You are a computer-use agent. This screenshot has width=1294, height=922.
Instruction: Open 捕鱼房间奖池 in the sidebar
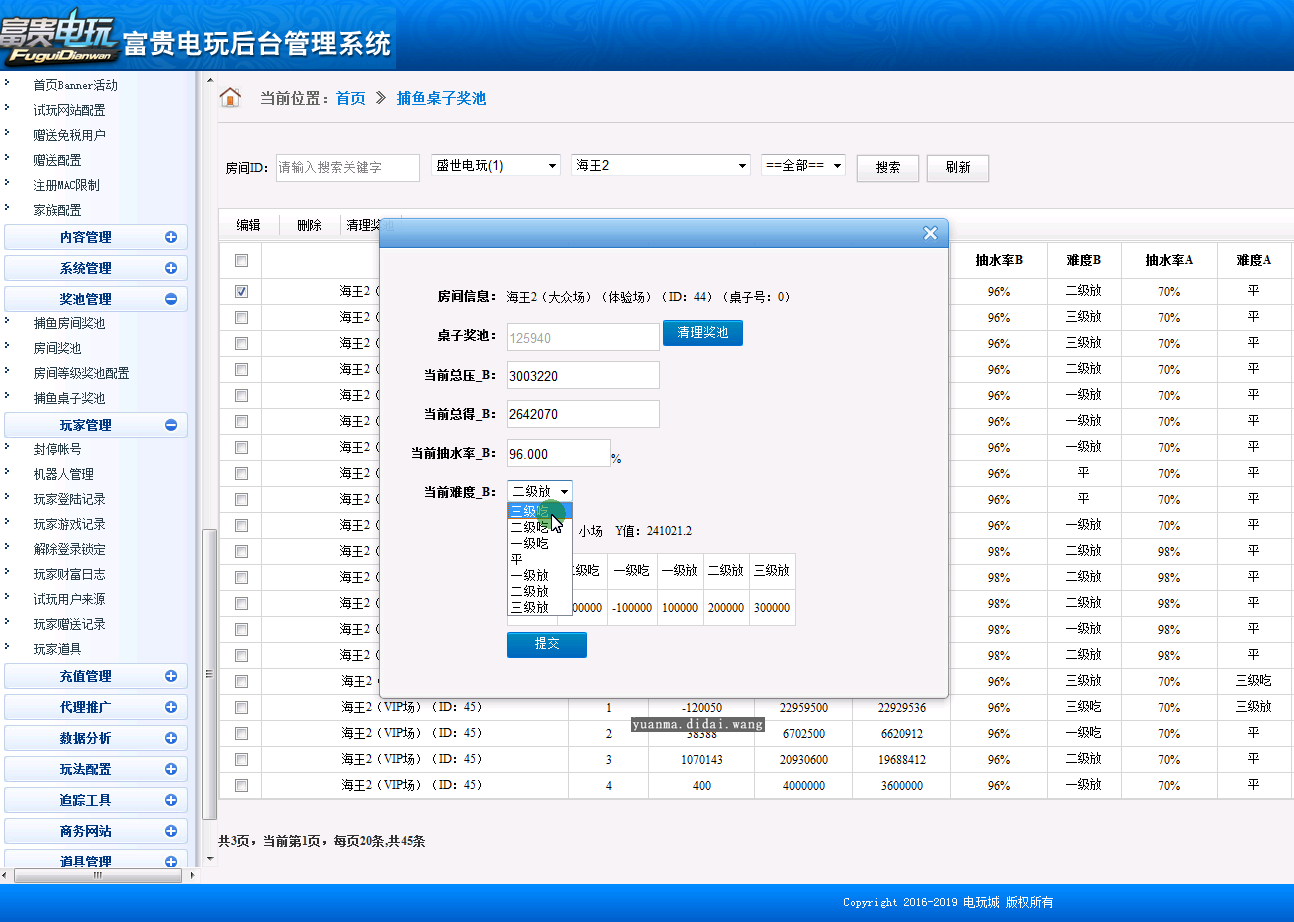point(69,323)
